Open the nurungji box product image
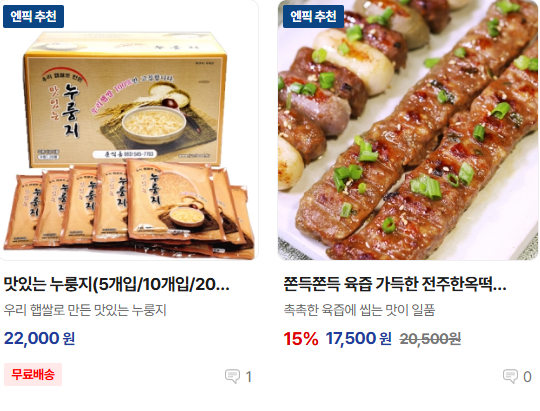 click(x=129, y=130)
